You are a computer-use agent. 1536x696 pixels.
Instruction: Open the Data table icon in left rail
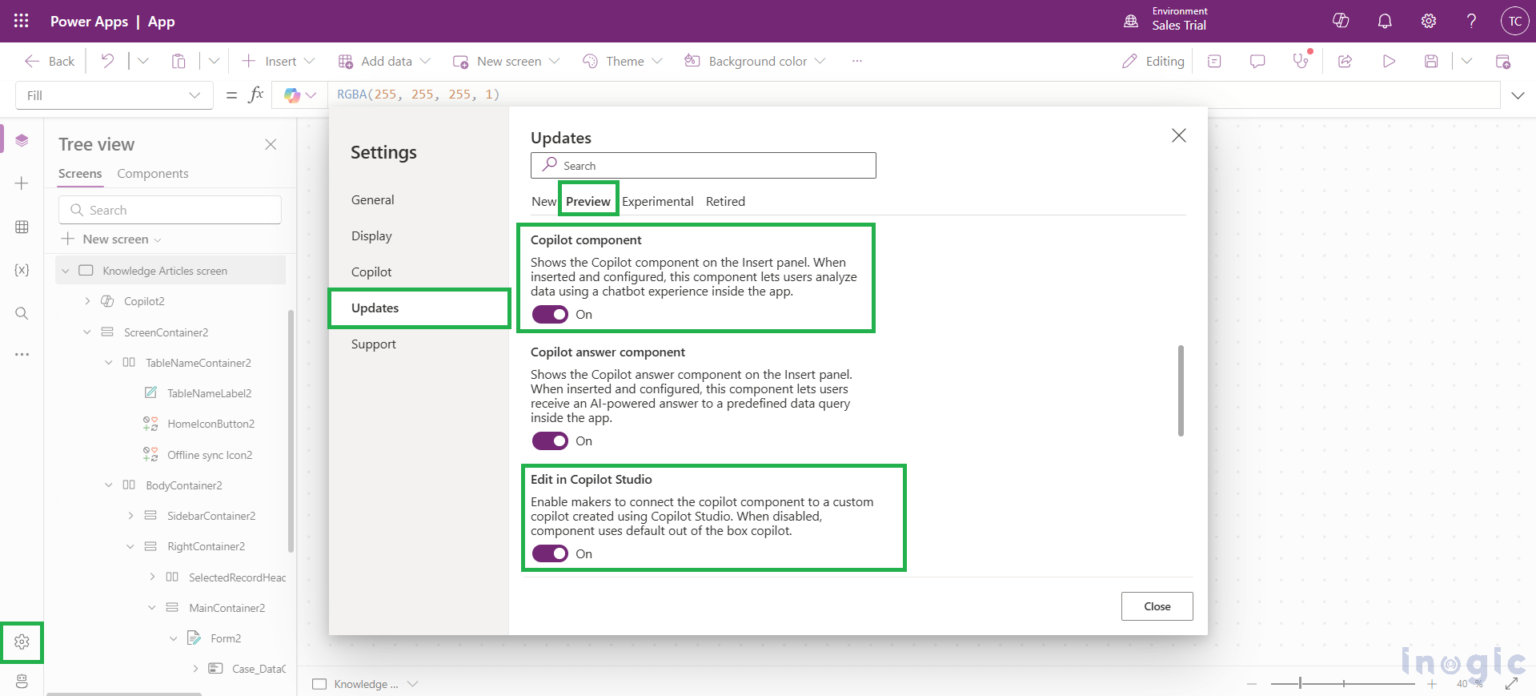[x=22, y=228]
